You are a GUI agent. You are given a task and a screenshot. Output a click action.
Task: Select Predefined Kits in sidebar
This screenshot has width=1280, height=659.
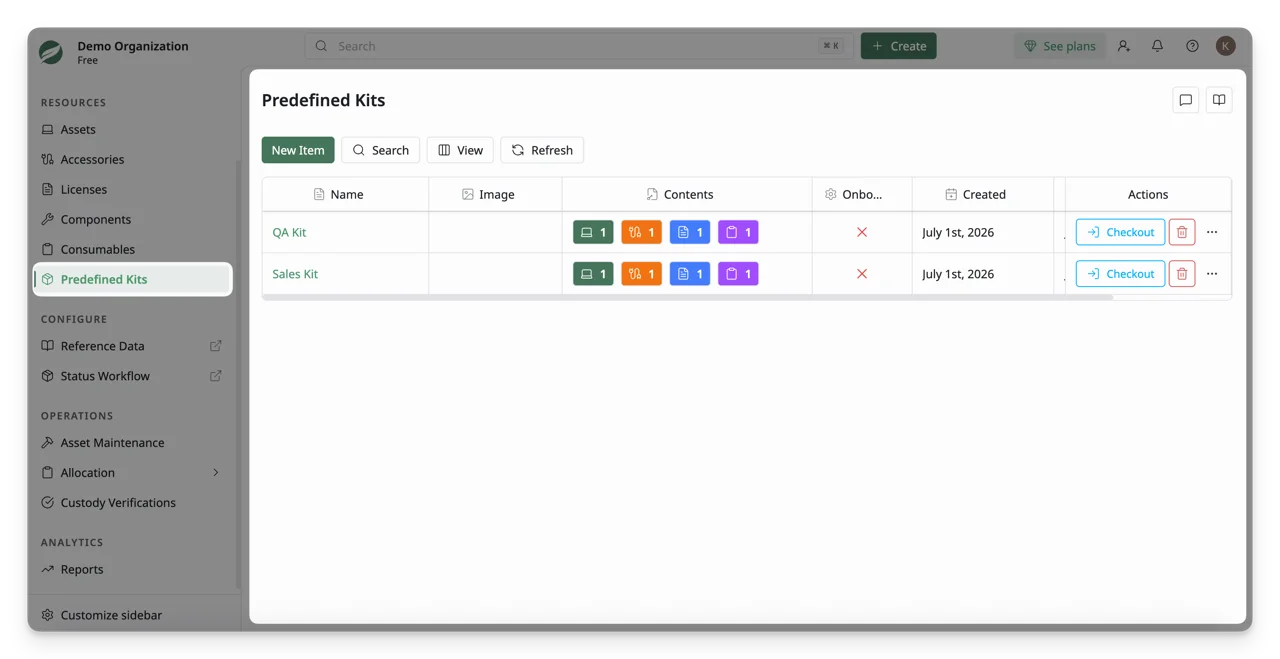click(133, 279)
